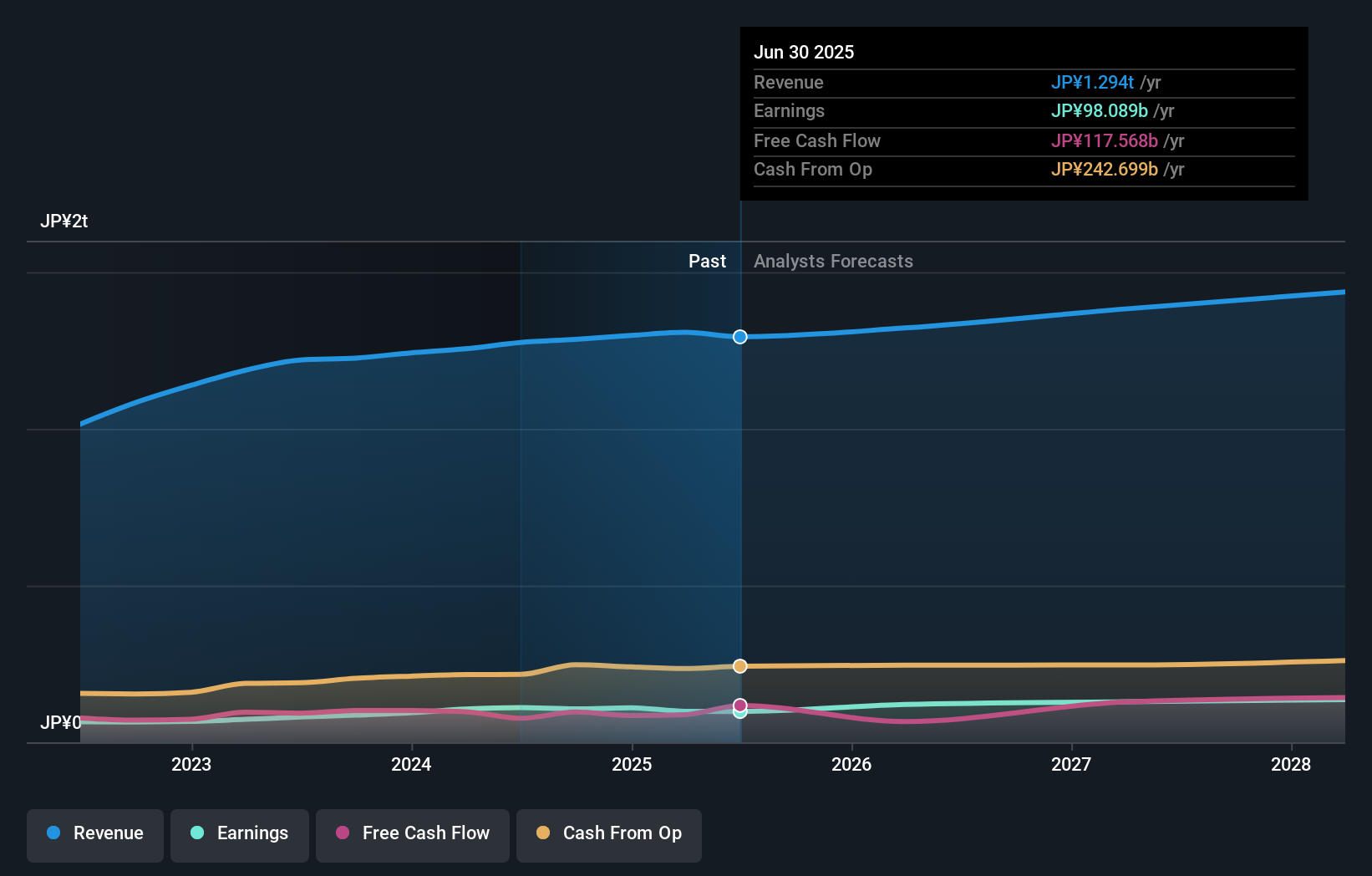Hide the Earnings series via its legend button
This screenshot has width=1372, height=876.
tap(240, 835)
